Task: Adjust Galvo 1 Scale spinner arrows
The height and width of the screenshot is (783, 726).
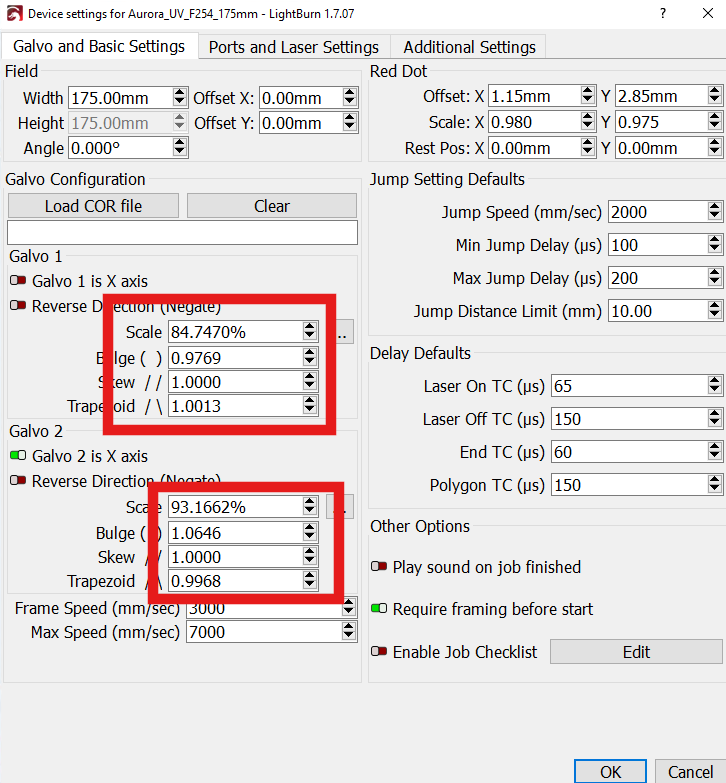Action: tap(310, 331)
